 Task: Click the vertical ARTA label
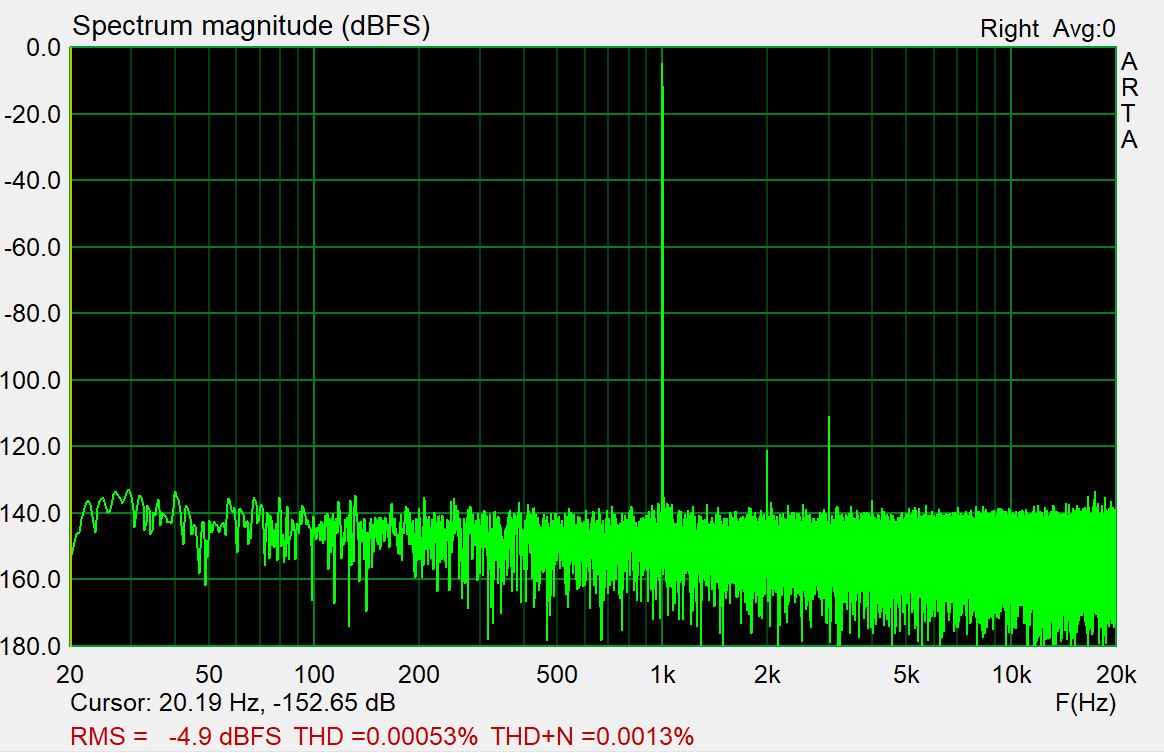pyautogui.click(x=1129, y=100)
